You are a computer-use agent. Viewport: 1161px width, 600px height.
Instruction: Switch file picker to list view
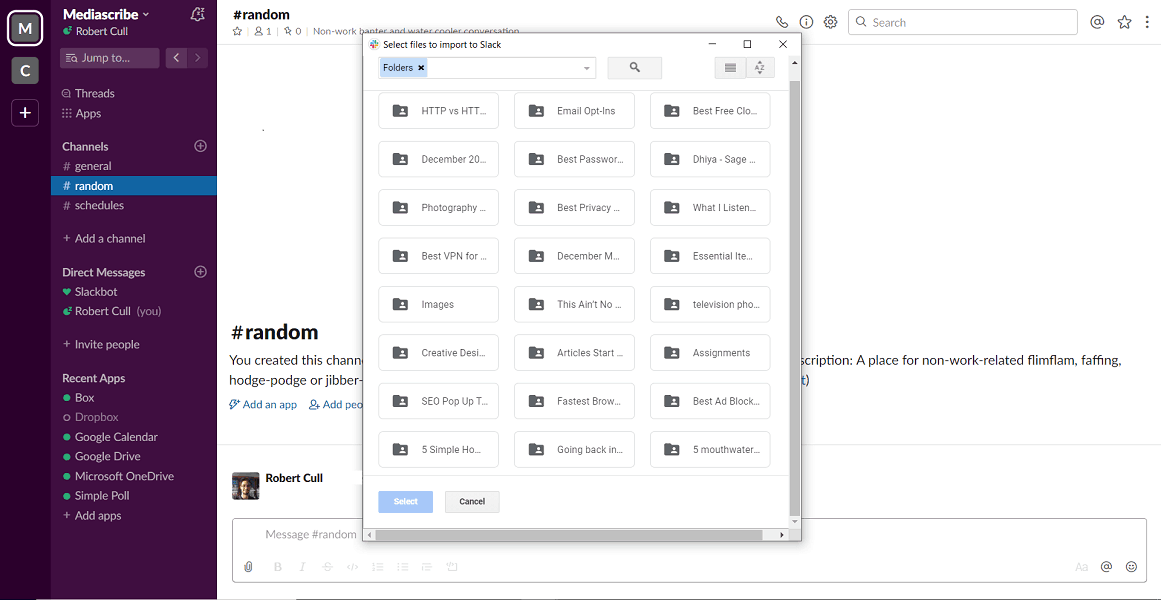[730, 67]
